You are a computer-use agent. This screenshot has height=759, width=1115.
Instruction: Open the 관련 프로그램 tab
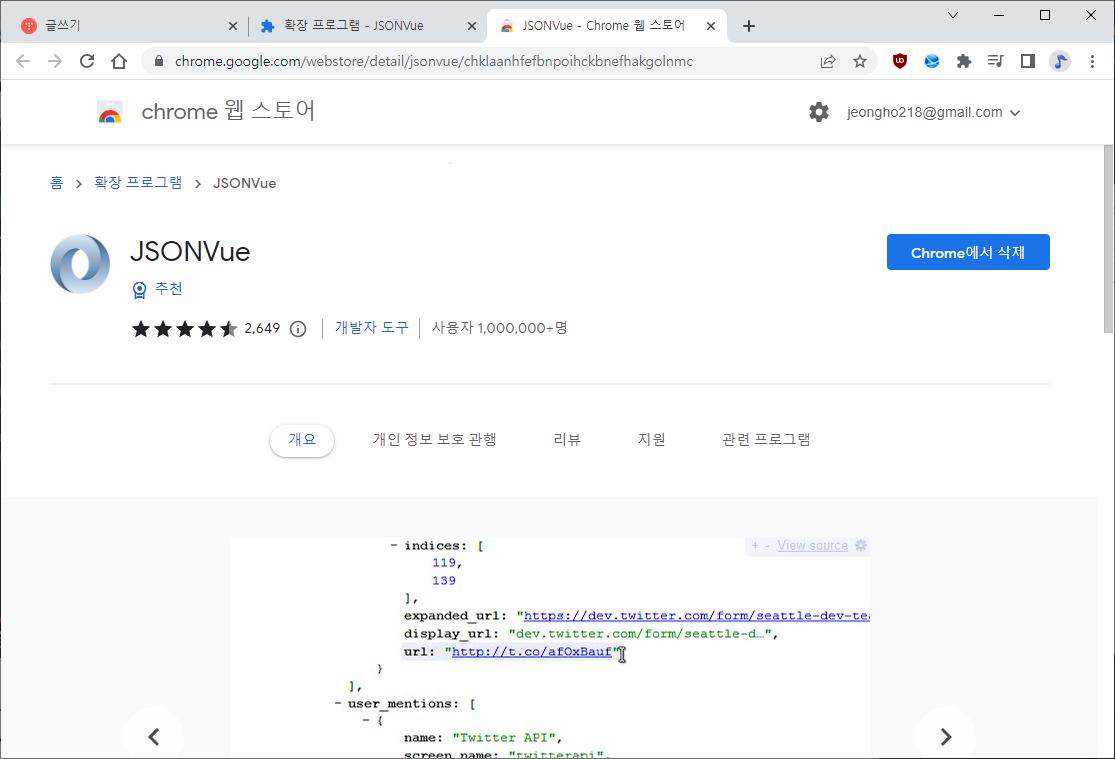pyautogui.click(x=766, y=440)
